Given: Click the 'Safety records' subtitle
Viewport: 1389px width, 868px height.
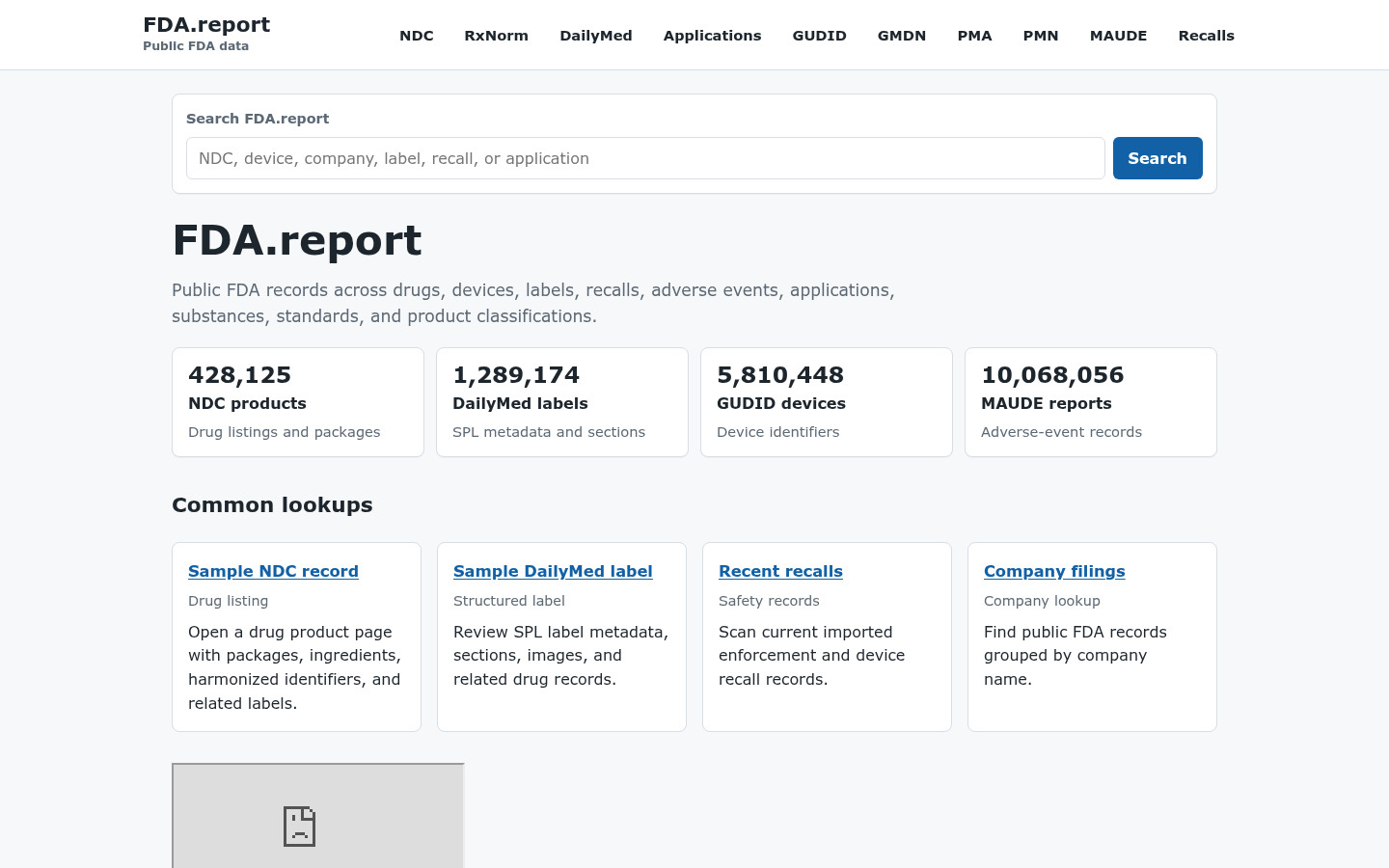Looking at the screenshot, I should coord(769,601).
